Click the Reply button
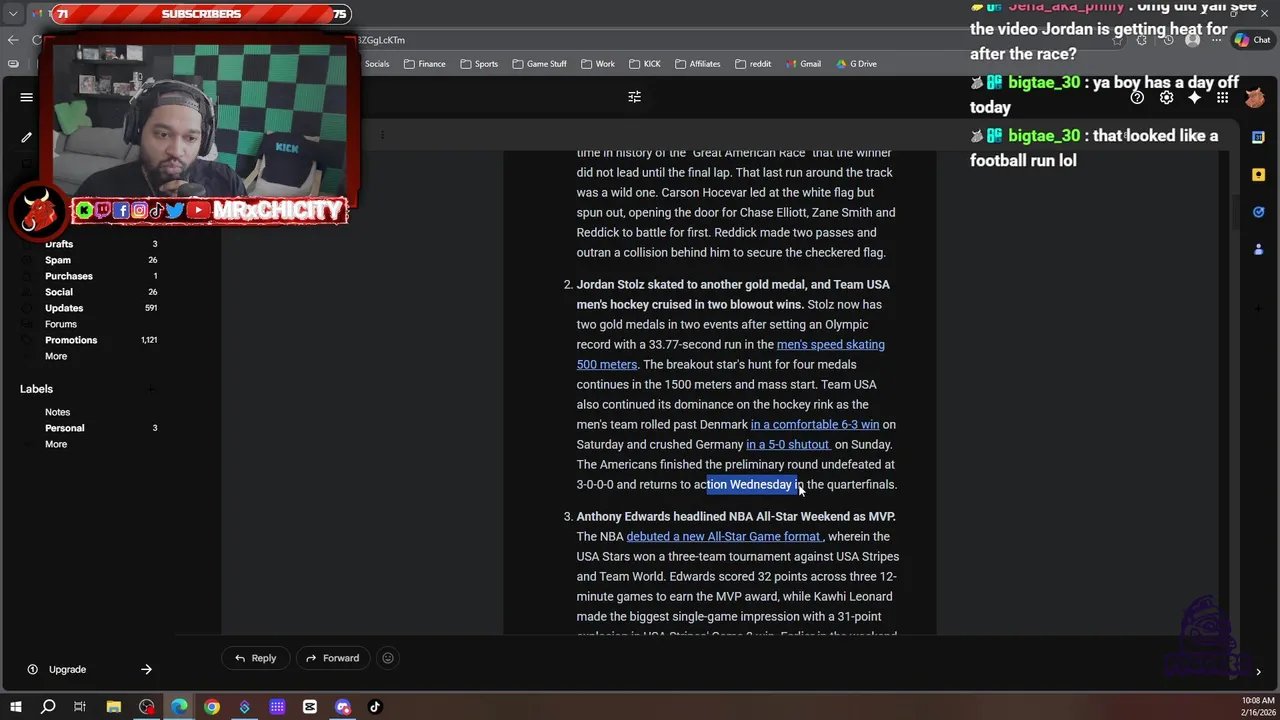Viewport: 1280px width, 720px height. click(255, 658)
